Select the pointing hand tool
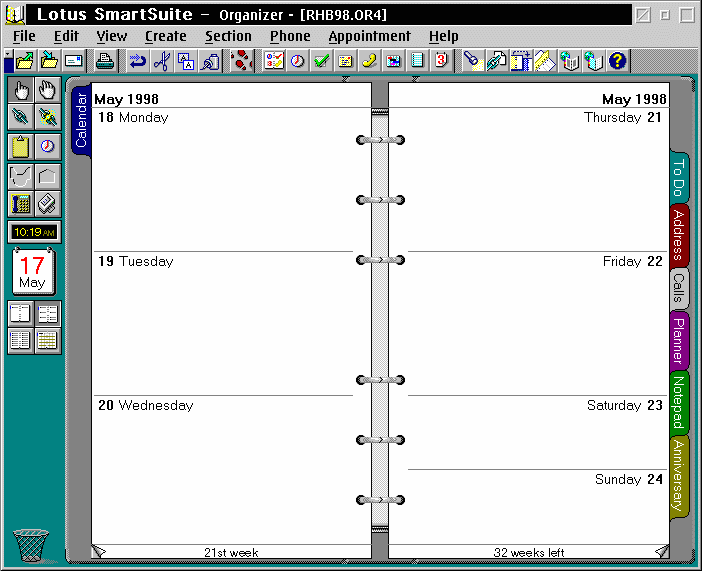702x571 pixels. 21,90
